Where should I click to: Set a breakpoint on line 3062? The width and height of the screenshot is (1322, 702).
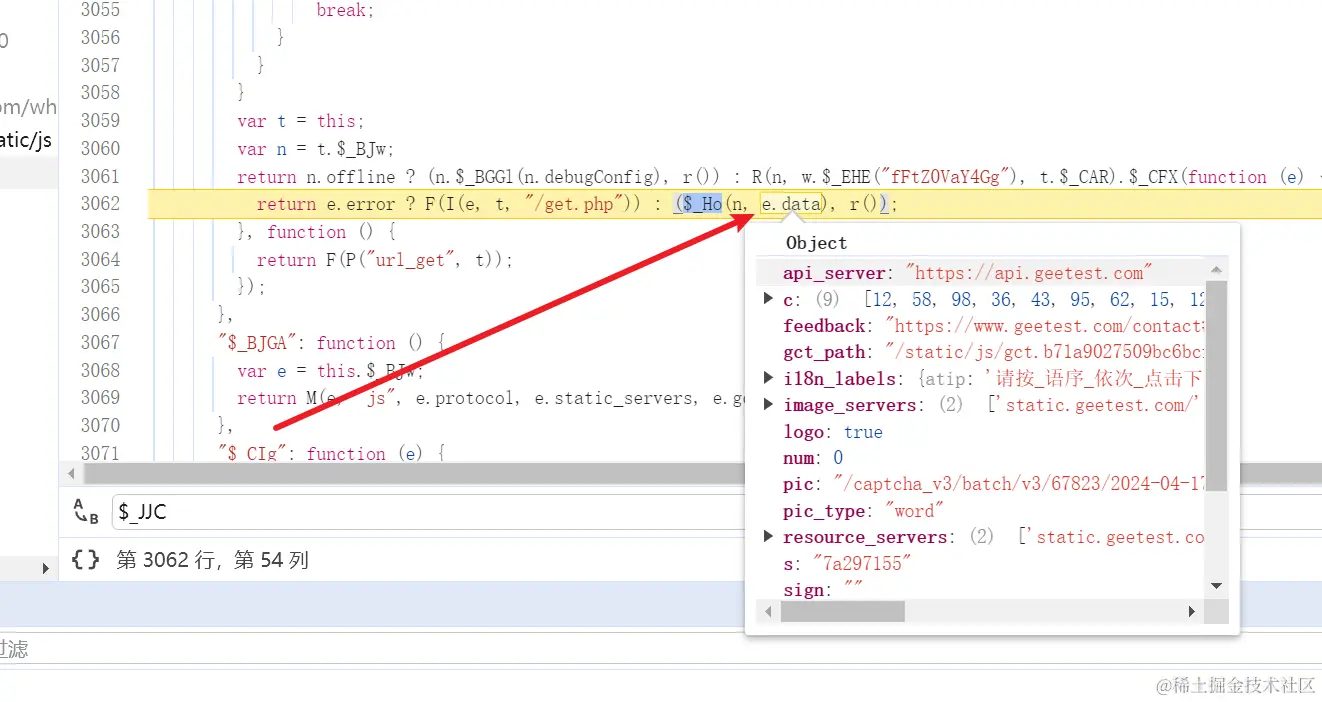click(100, 204)
